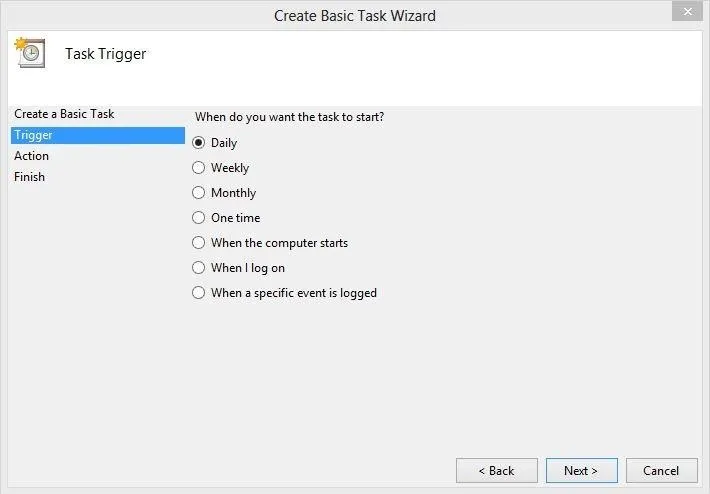Click the 'When do you want the task to start?' prompt
The image size is (710, 494).
click(x=289, y=117)
